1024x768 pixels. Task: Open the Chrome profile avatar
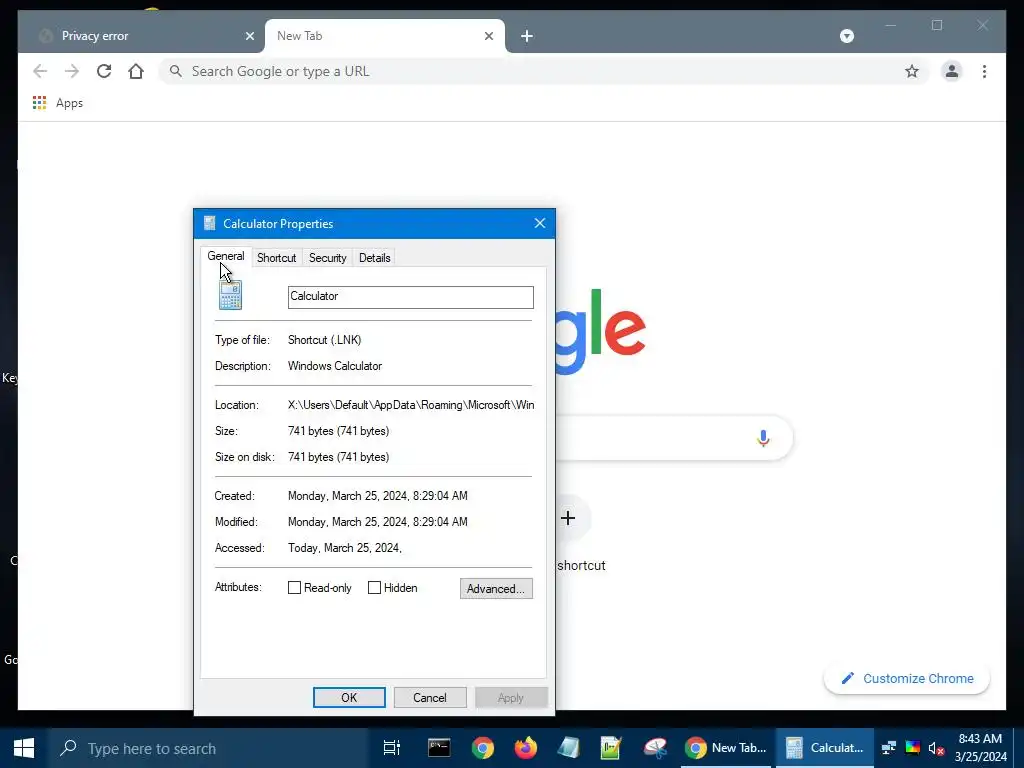[952, 71]
